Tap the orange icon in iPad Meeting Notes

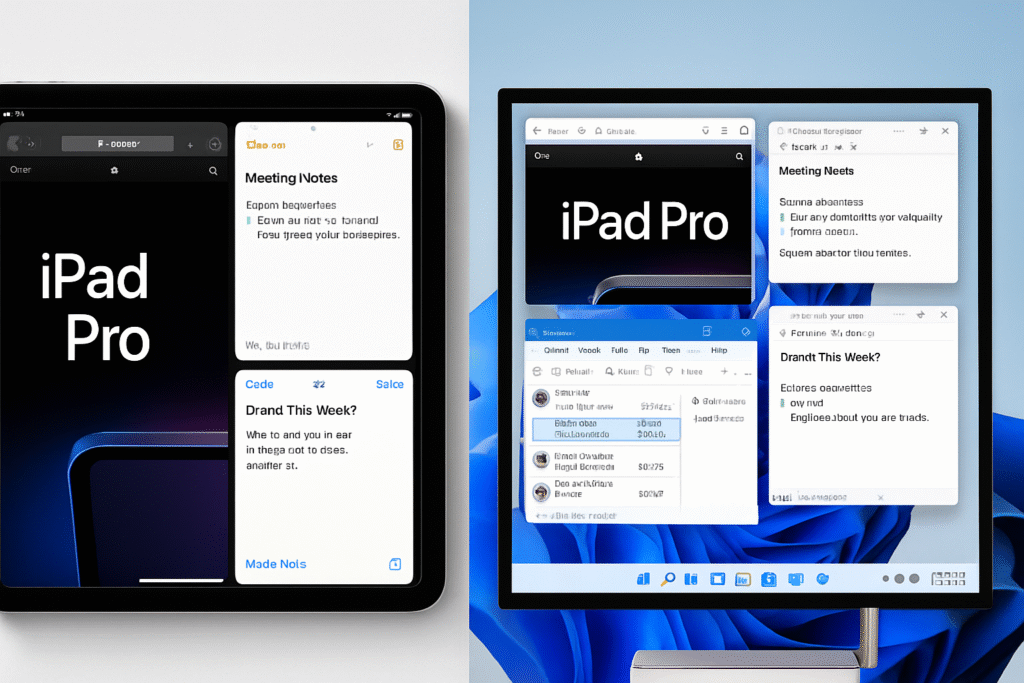[x=398, y=145]
